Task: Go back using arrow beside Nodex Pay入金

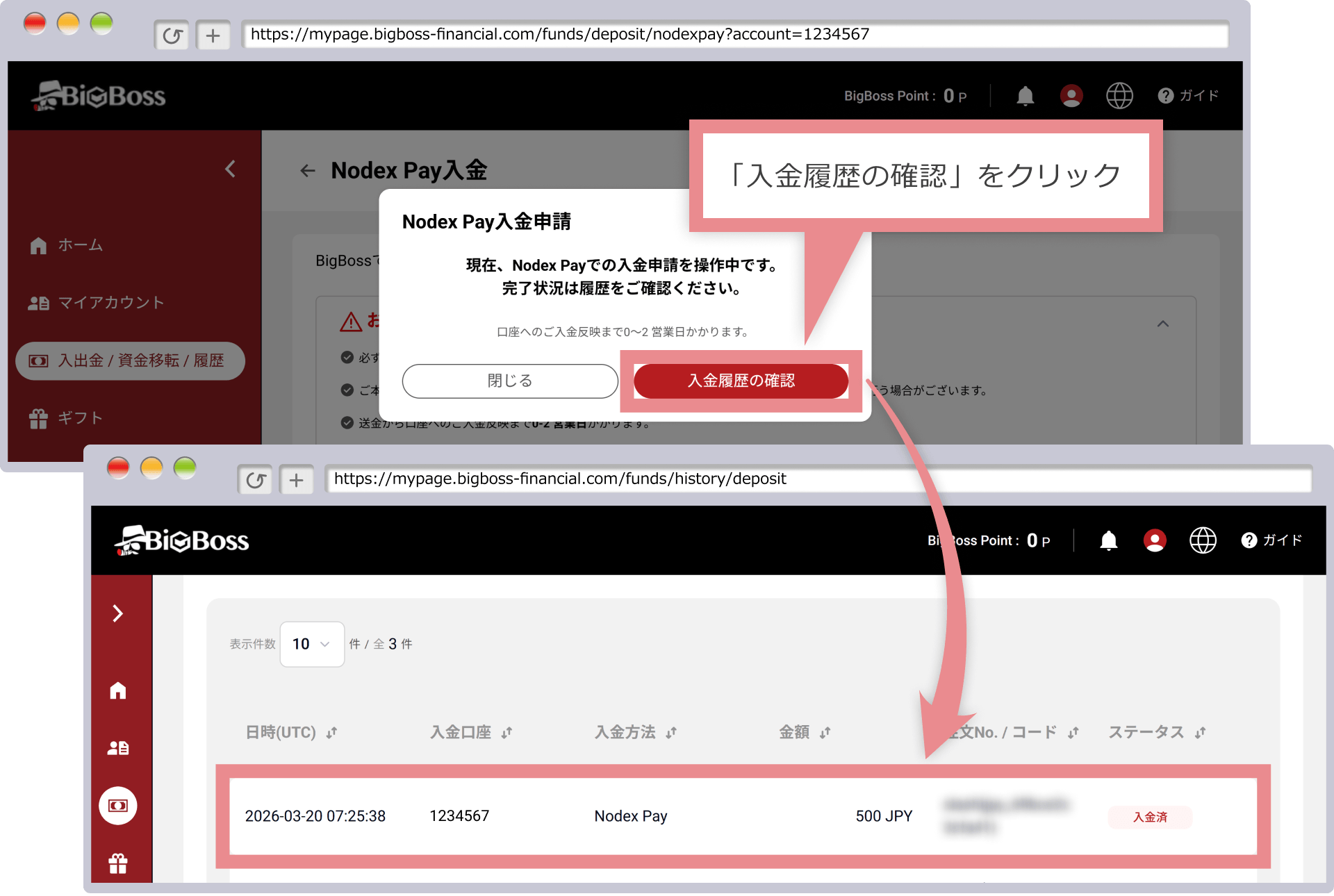Action: [x=308, y=171]
